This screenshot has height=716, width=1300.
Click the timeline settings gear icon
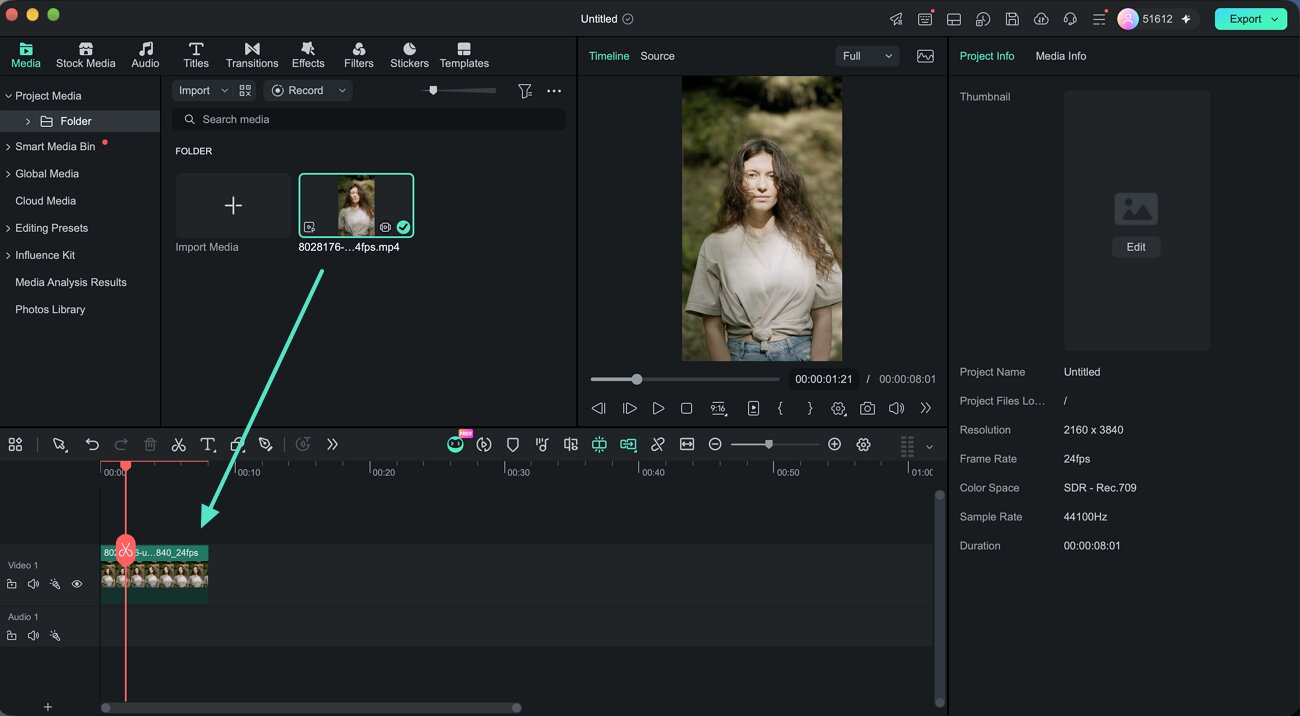tap(863, 445)
